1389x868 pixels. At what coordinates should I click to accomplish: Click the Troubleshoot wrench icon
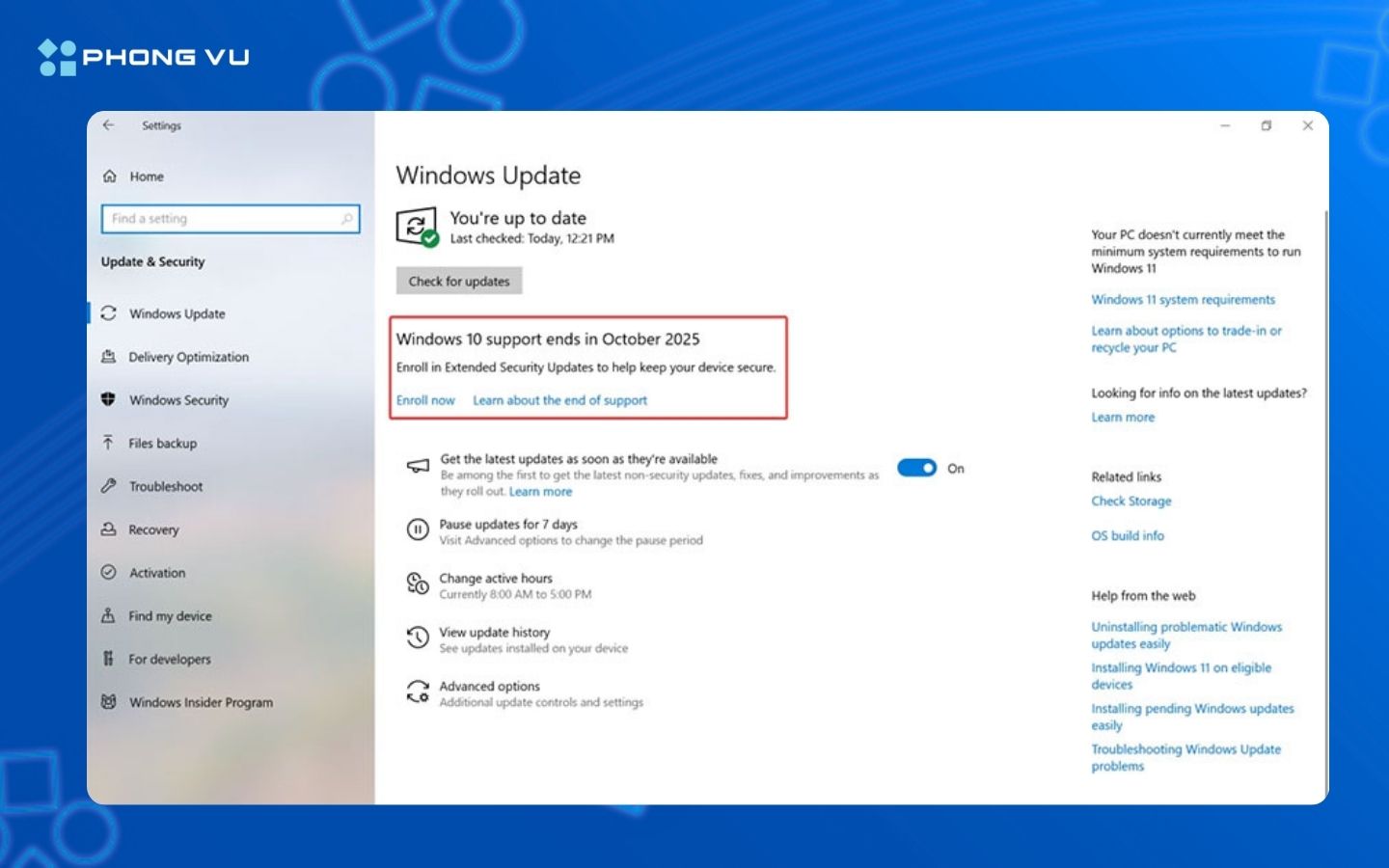coord(109,486)
